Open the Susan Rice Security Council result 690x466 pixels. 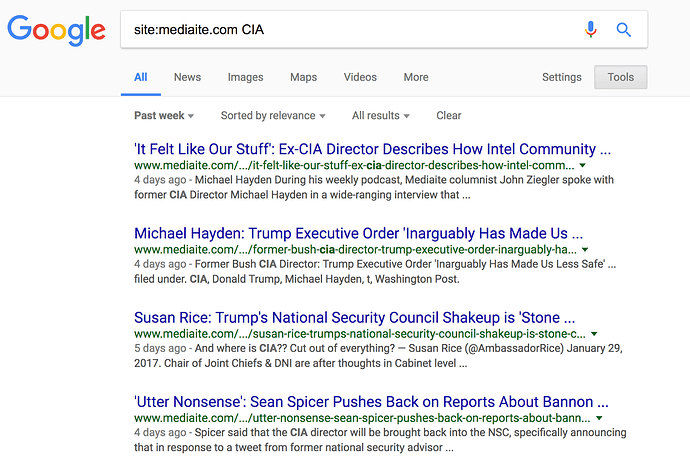tap(354, 318)
